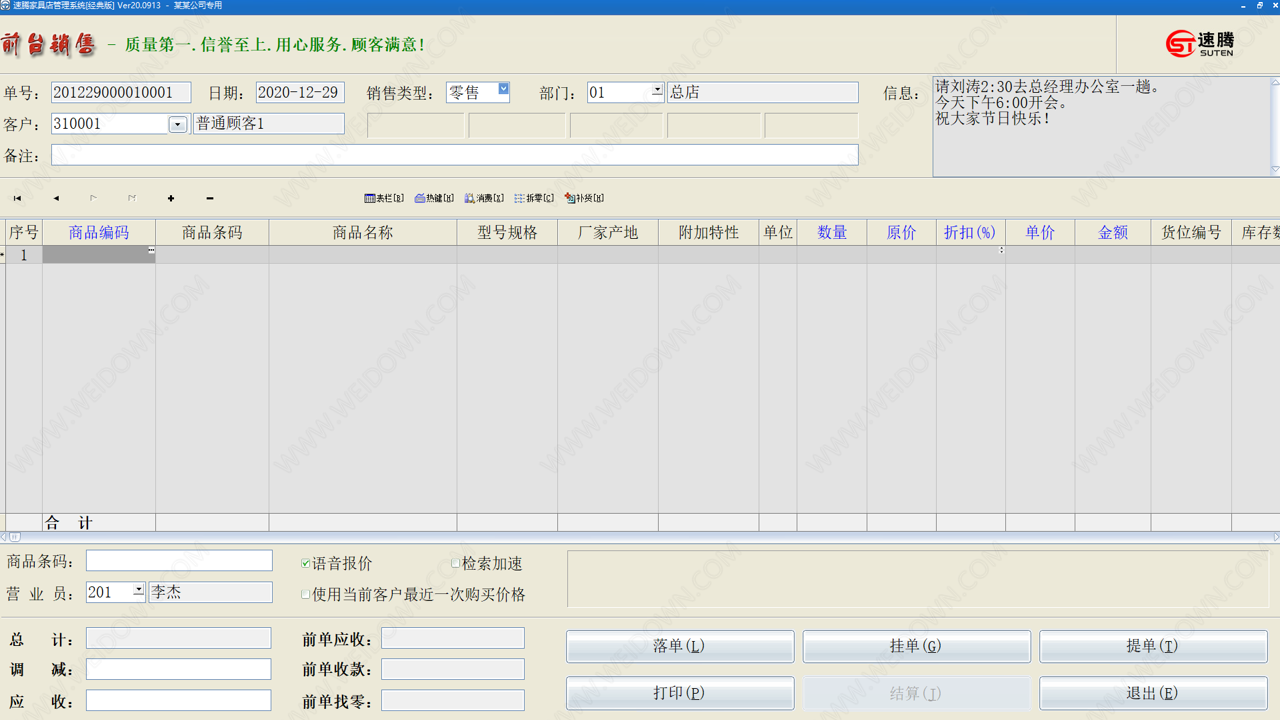Viewport: 1280px width, 720px height.
Task: Click 厂家产地 column header
Action: pyautogui.click(x=608, y=232)
